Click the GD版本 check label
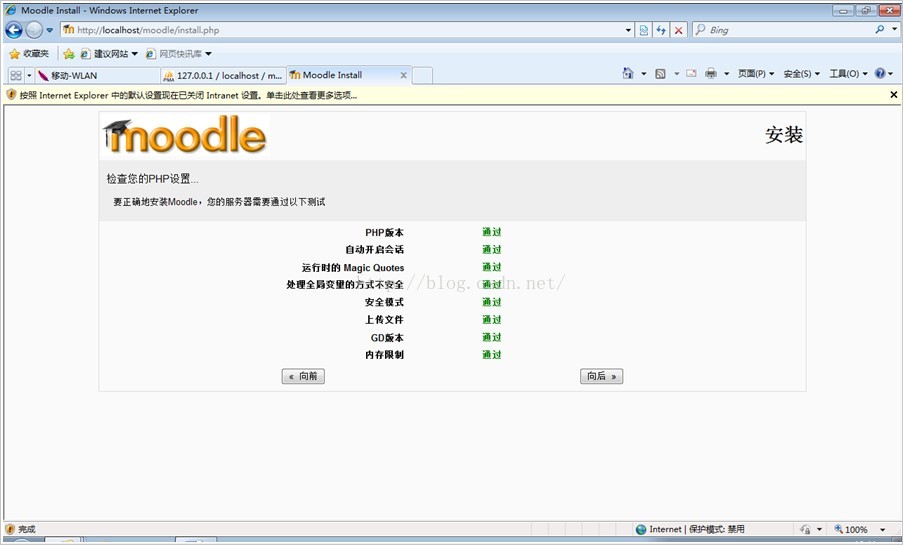903x545 pixels. (387, 338)
